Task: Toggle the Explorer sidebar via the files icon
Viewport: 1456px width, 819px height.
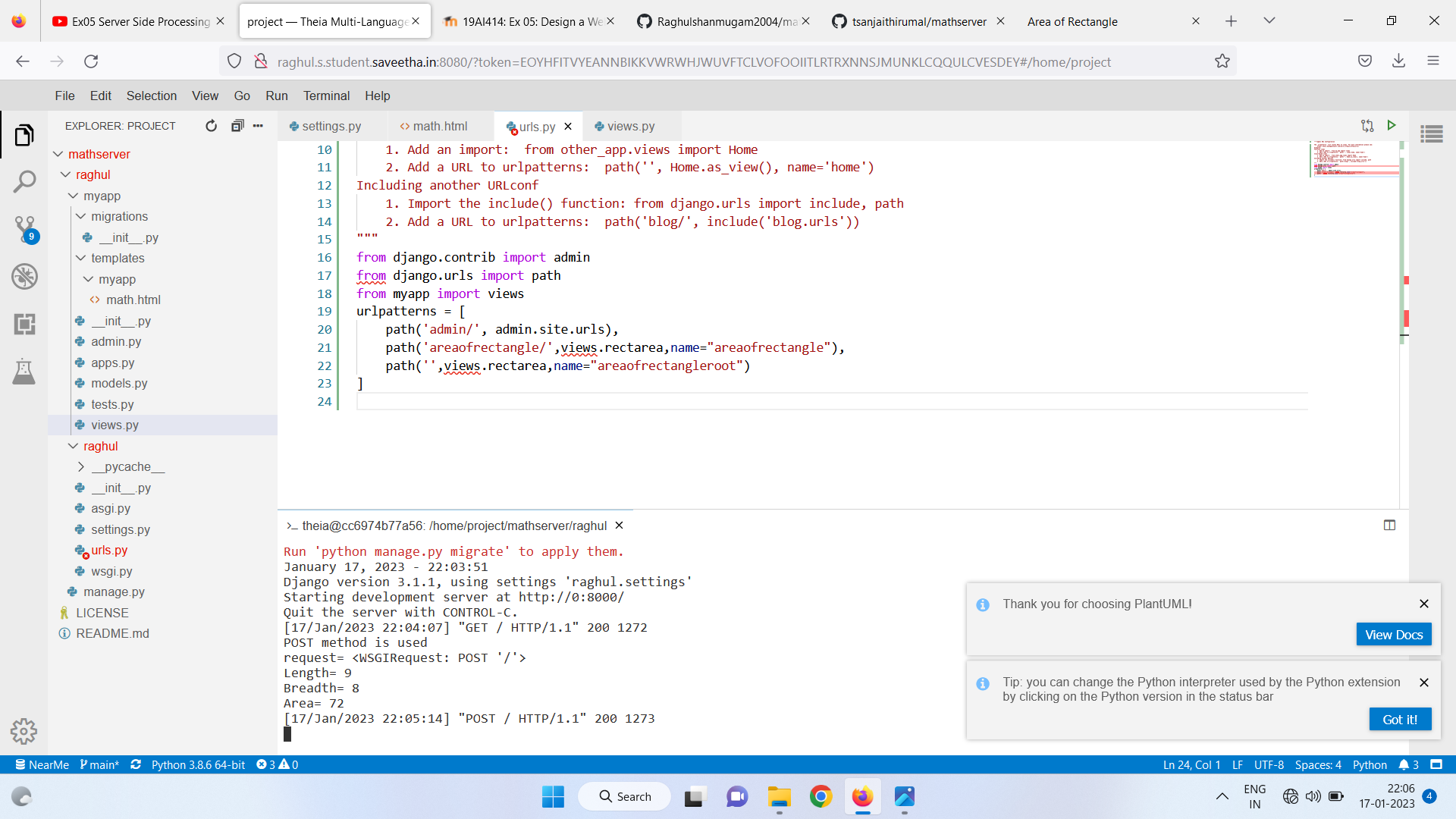Action: click(24, 134)
